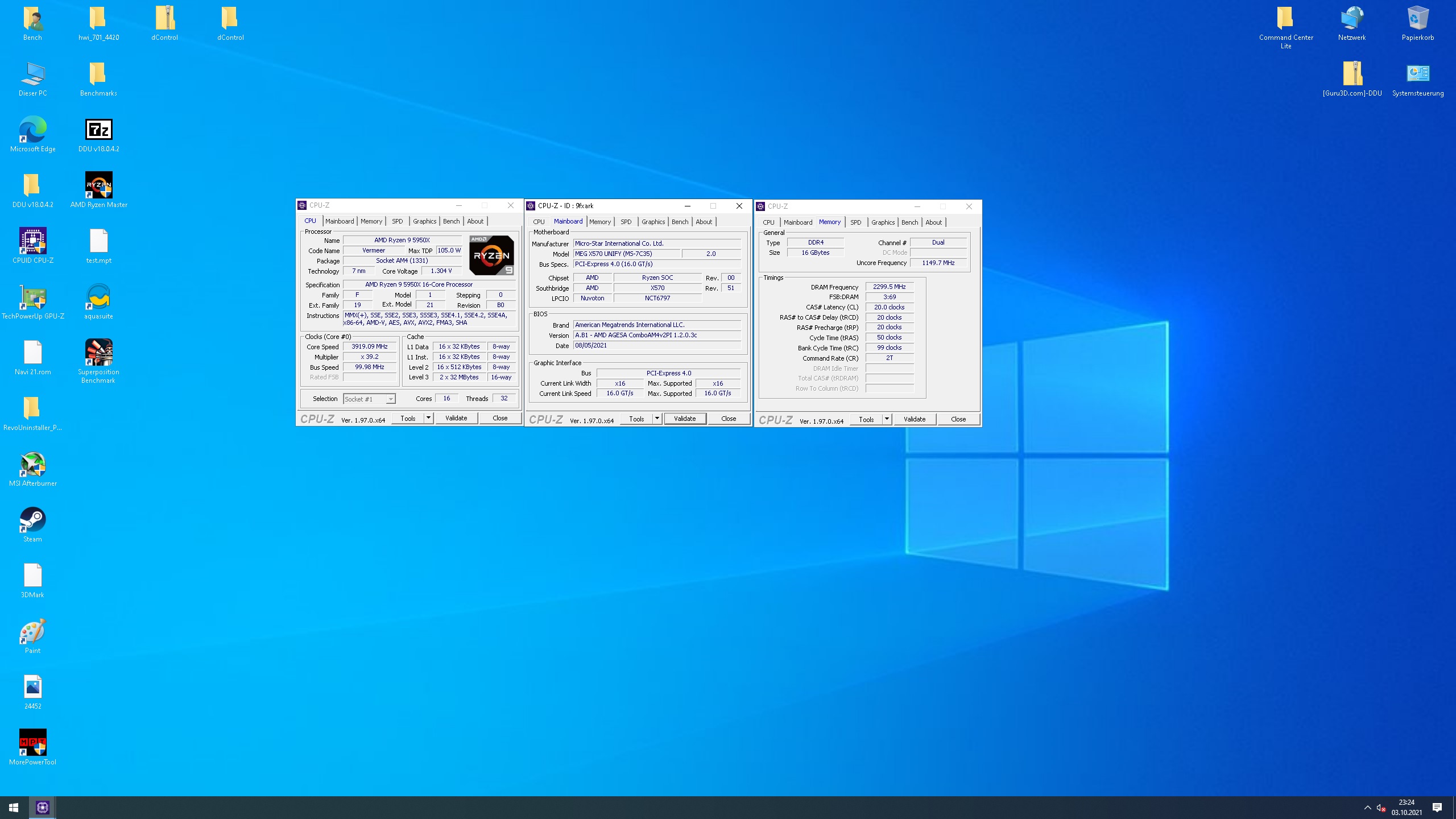This screenshot has height=819, width=1456.
Task: Click Tools button in left CPU-Z window
Action: coord(408,418)
